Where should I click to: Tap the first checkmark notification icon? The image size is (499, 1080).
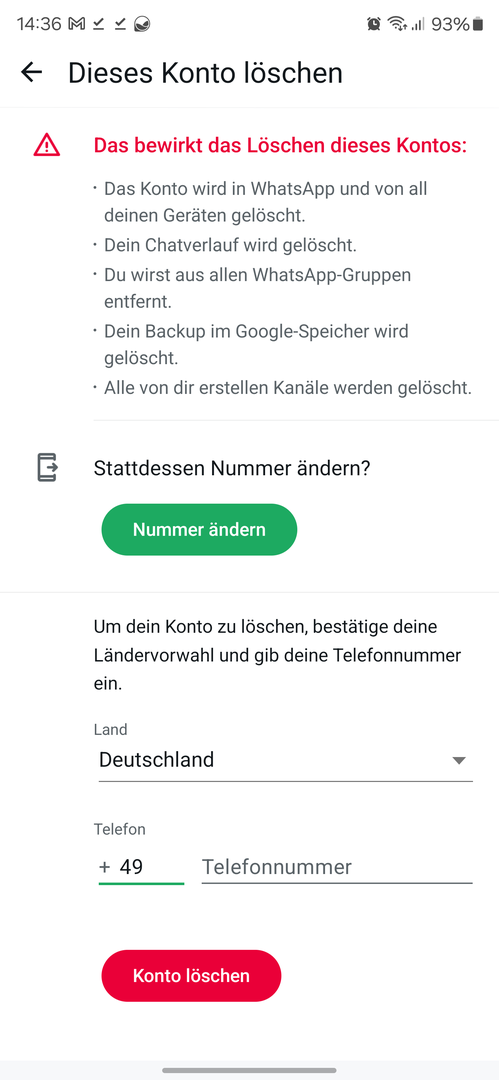99,25
